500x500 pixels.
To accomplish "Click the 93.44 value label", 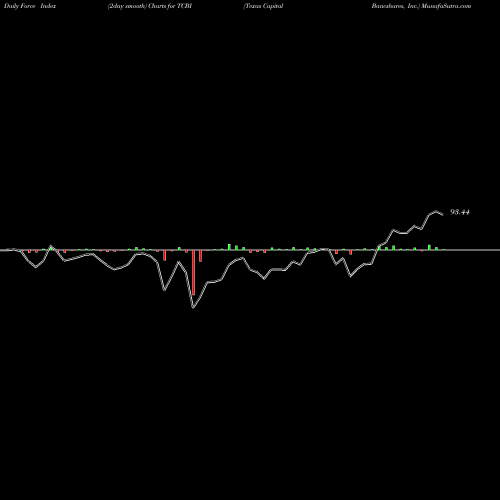I will pyautogui.click(x=460, y=212).
